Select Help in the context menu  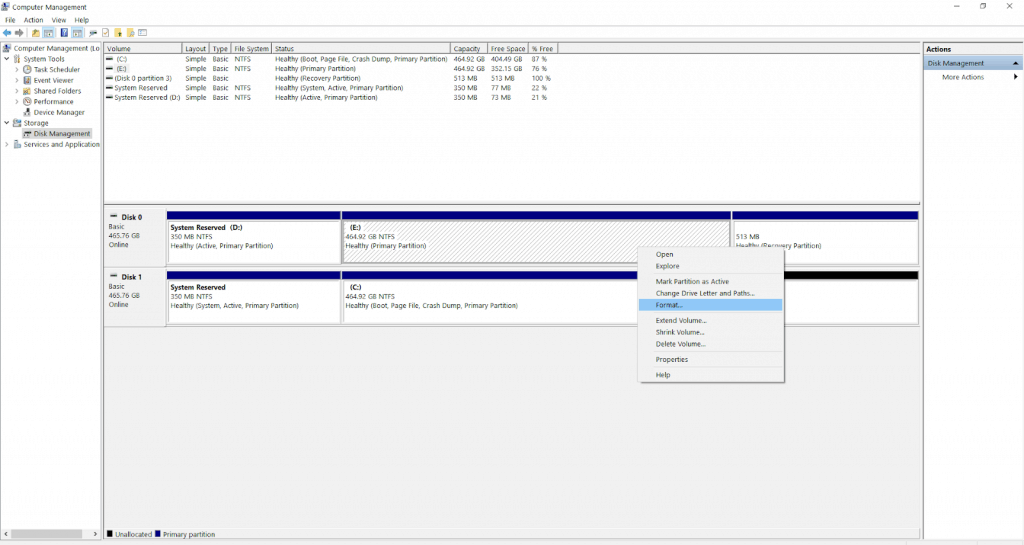click(x=711, y=375)
